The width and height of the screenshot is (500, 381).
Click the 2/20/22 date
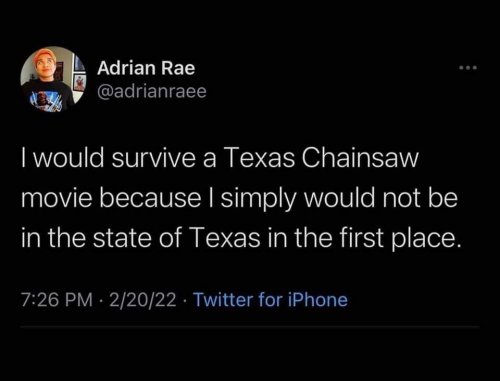[x=142, y=299]
